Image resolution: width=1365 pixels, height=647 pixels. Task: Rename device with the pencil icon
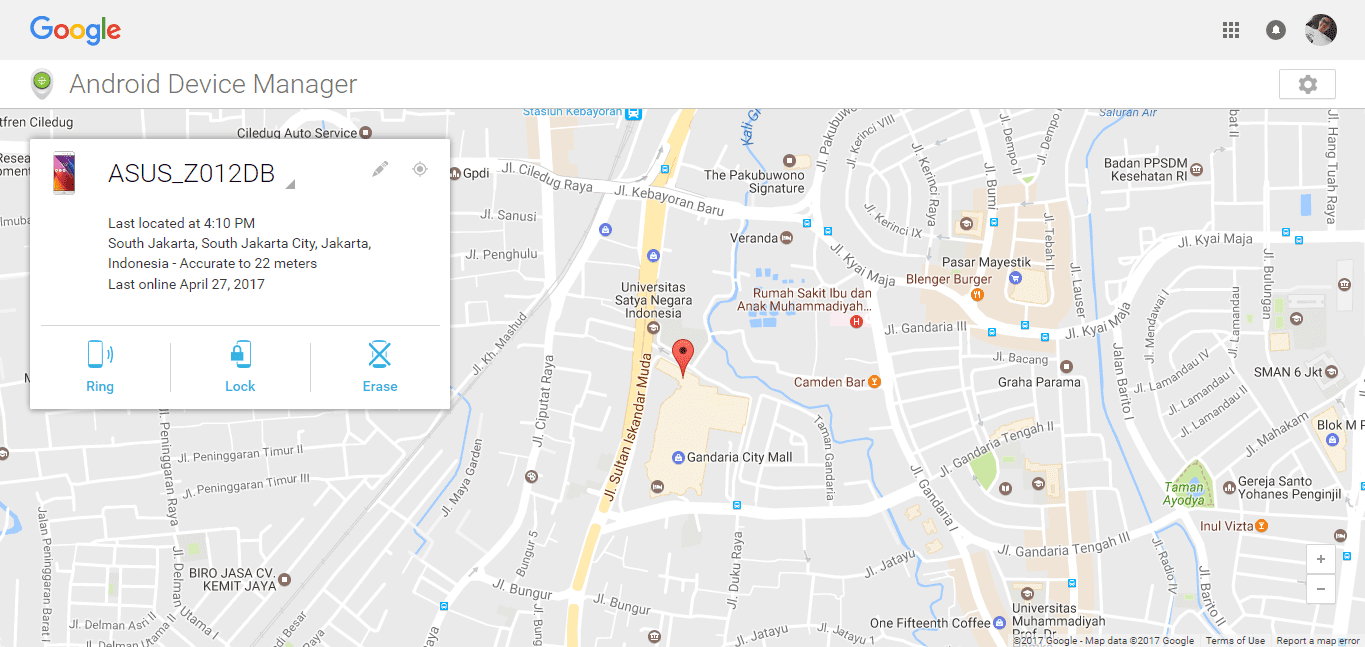(x=380, y=169)
